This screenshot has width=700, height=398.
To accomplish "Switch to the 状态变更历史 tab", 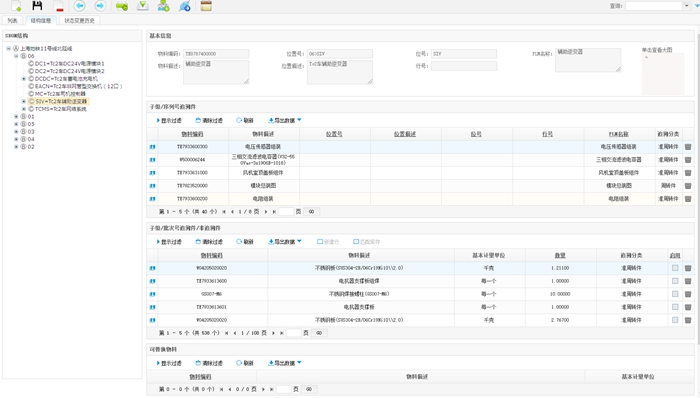I will pos(79,21).
